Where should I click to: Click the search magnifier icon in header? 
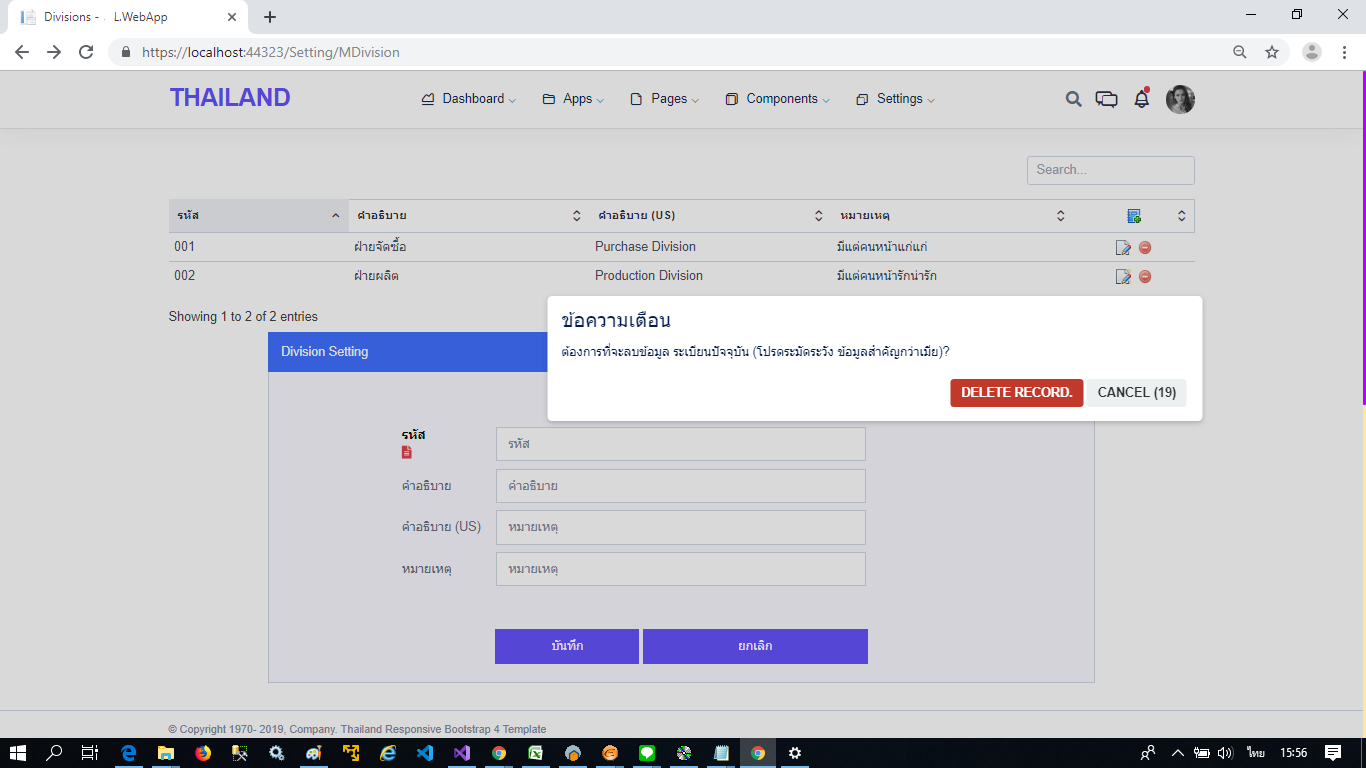[x=1073, y=99]
